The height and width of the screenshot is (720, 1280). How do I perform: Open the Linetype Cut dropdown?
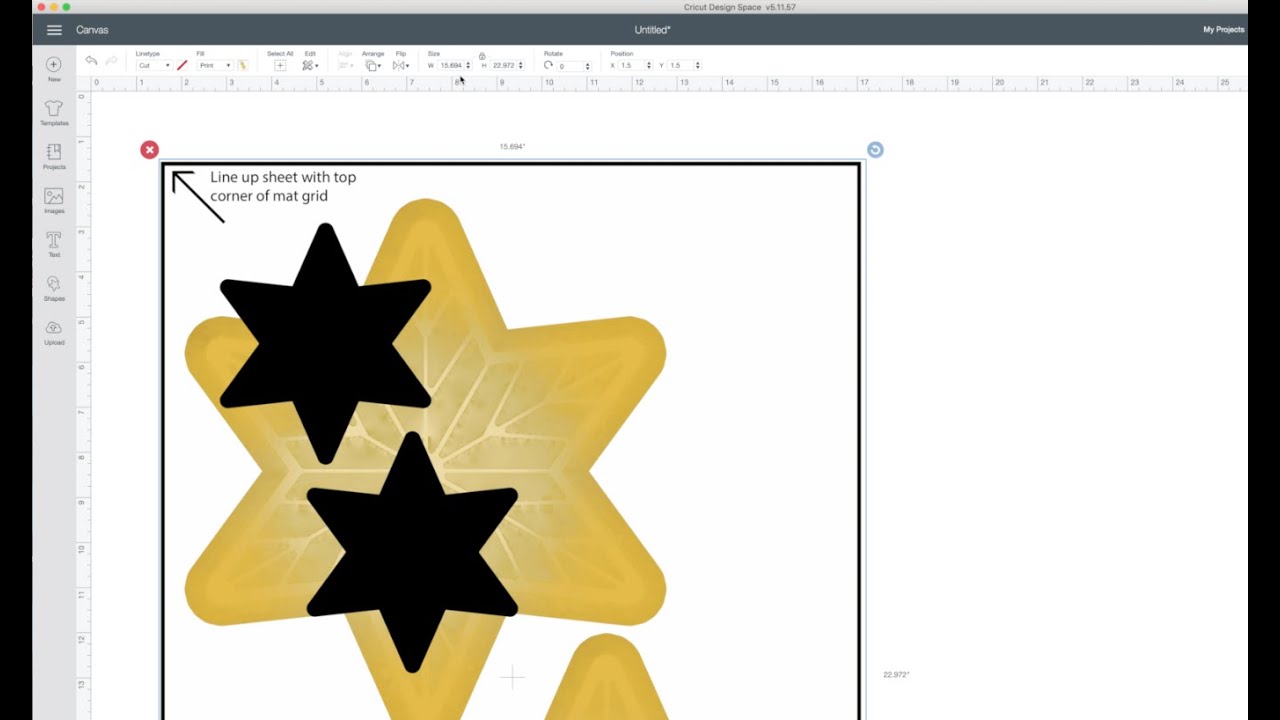click(x=154, y=65)
